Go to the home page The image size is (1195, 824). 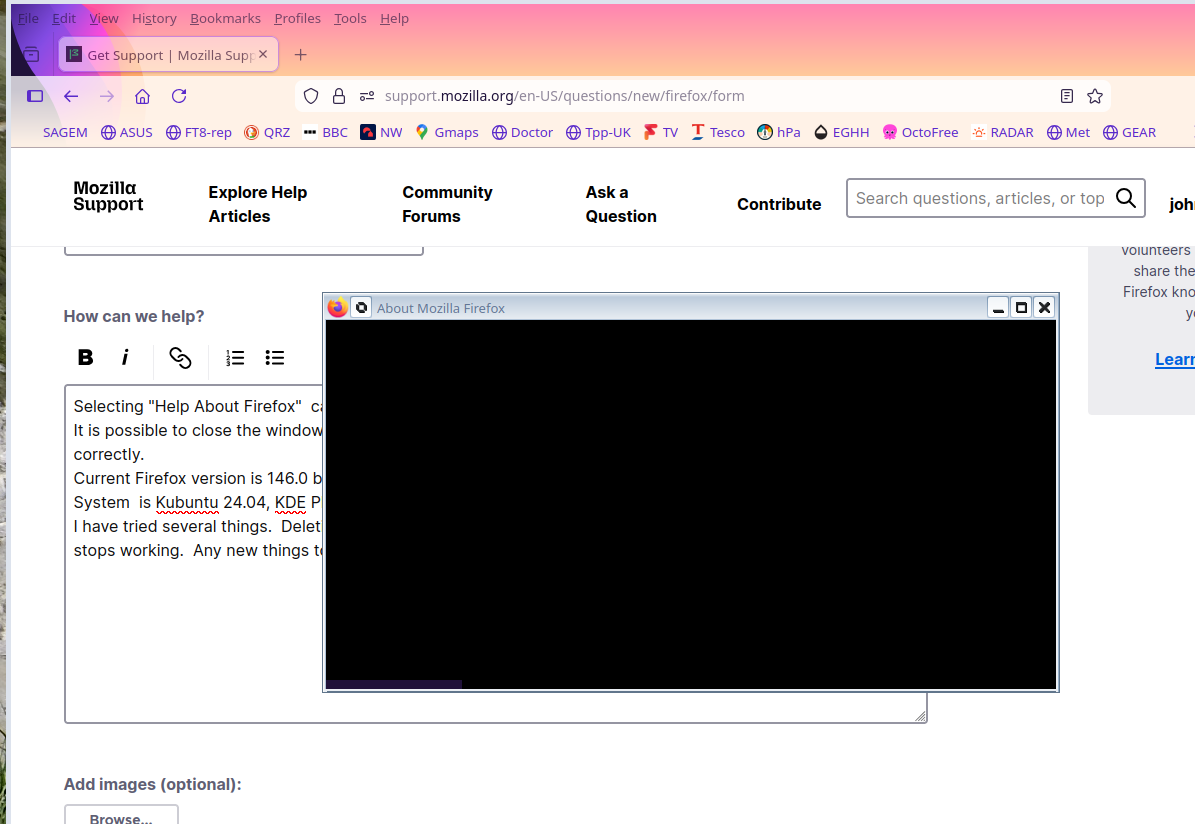(143, 96)
